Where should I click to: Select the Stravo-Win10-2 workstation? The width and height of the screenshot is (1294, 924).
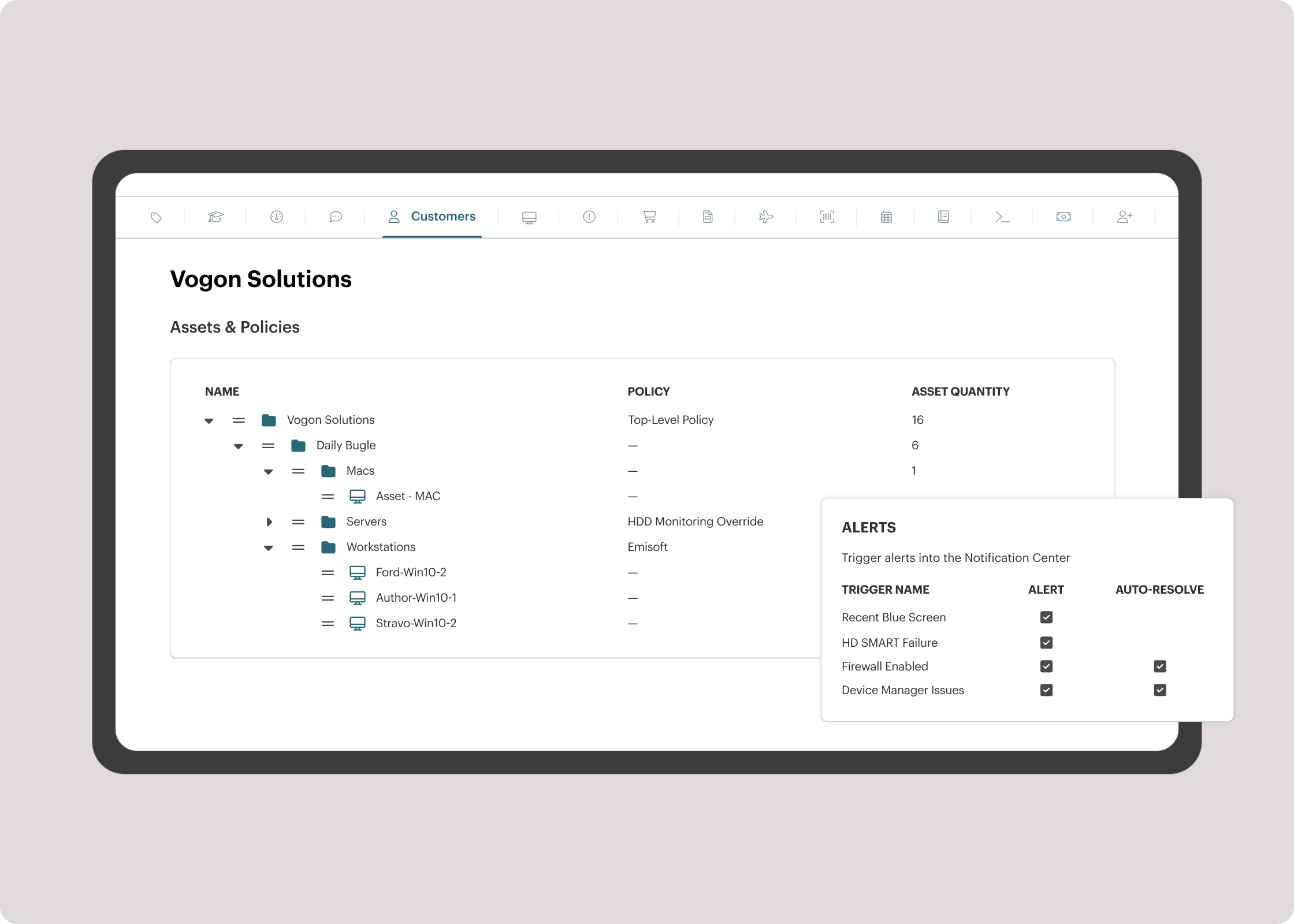(415, 623)
